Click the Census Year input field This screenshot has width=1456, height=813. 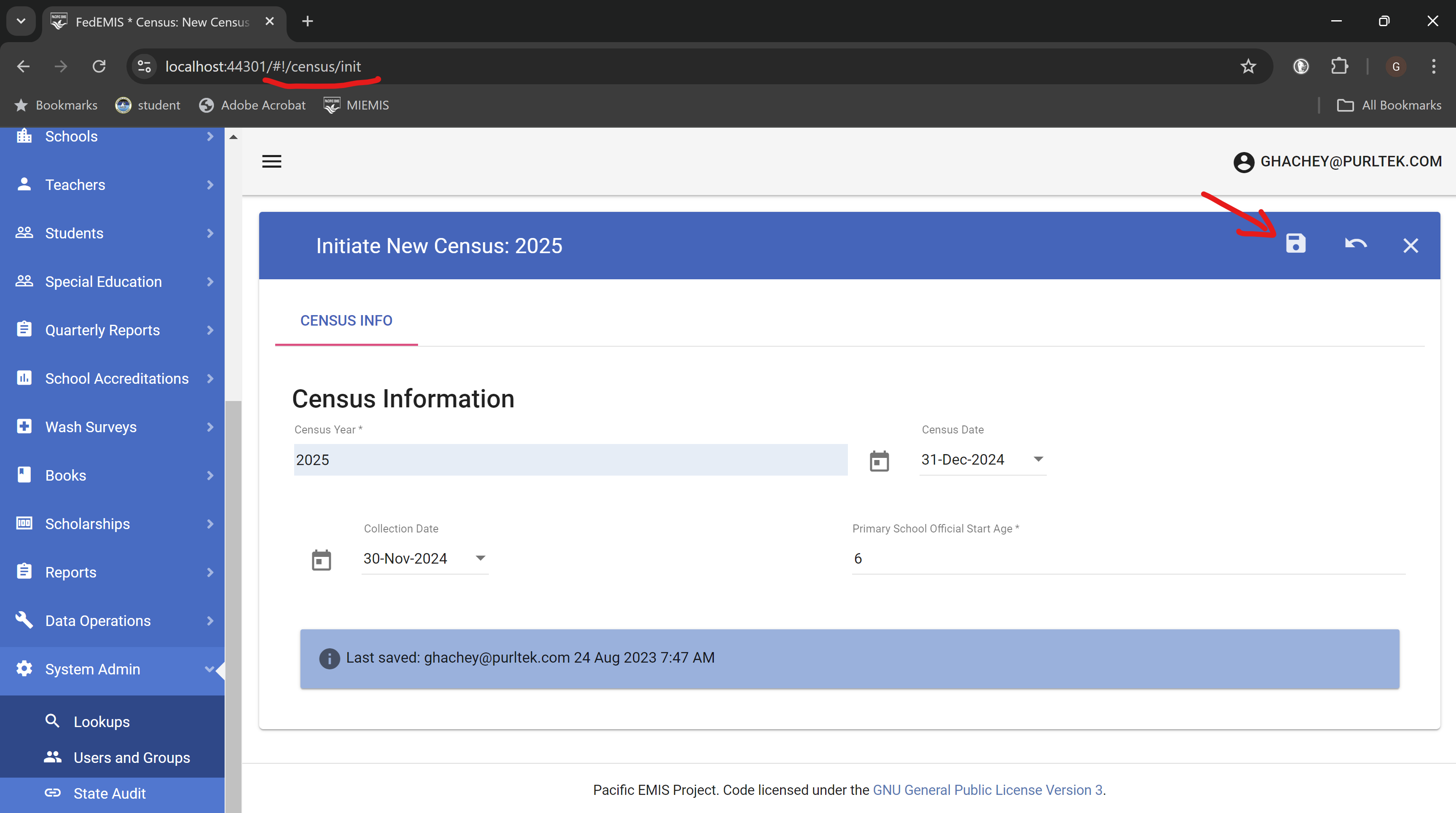coord(570,460)
